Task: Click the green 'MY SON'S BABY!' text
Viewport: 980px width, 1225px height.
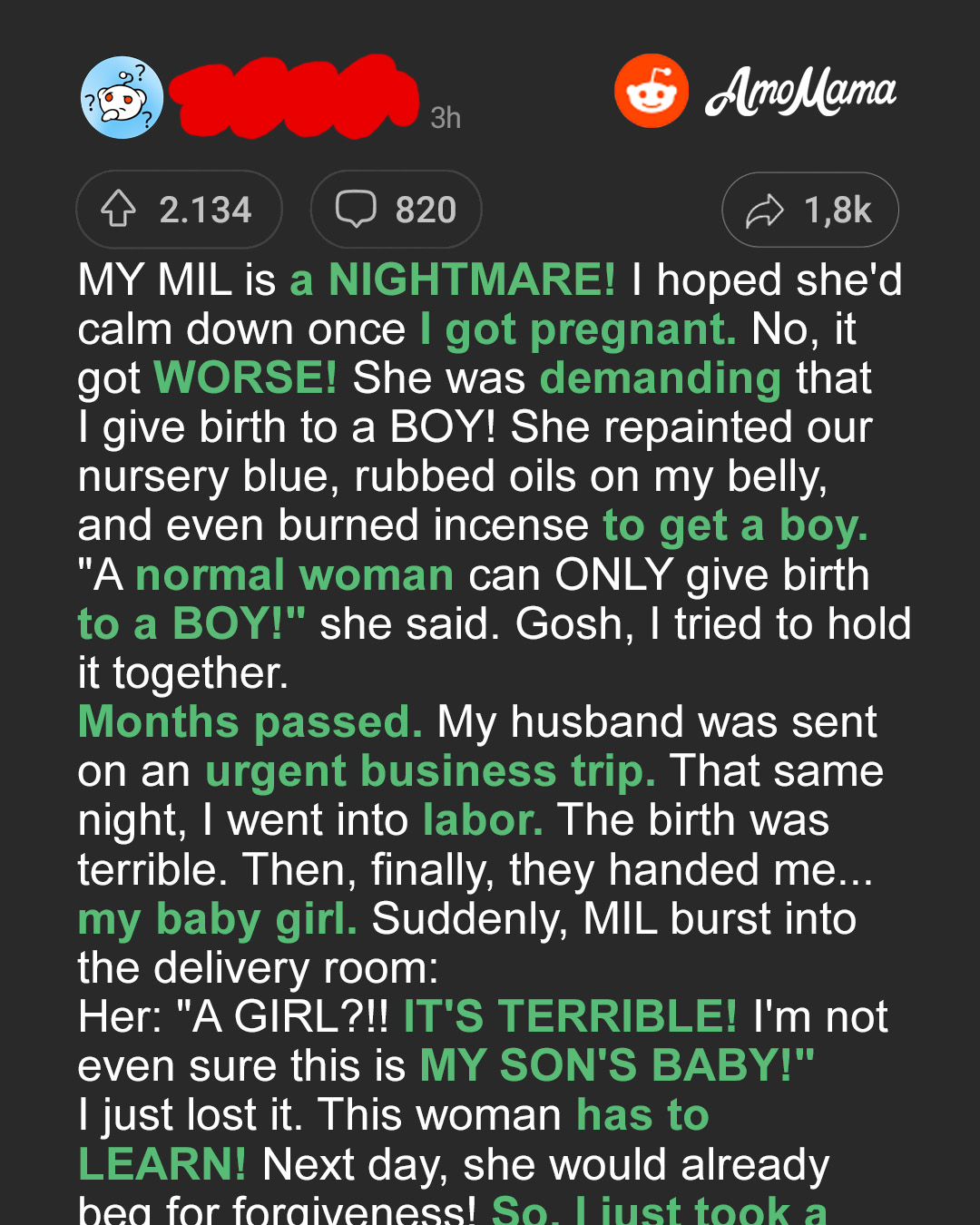Action: [617, 1065]
